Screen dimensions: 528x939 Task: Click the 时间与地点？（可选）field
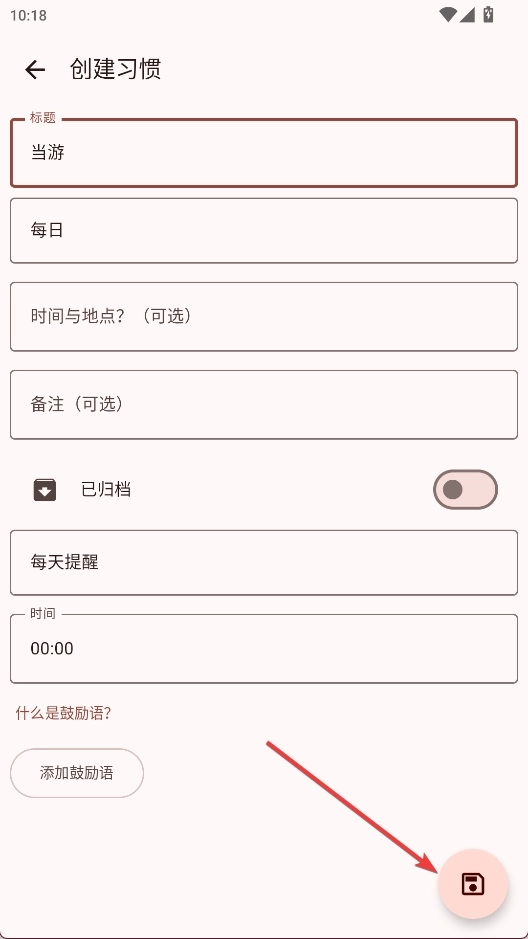coord(264,316)
